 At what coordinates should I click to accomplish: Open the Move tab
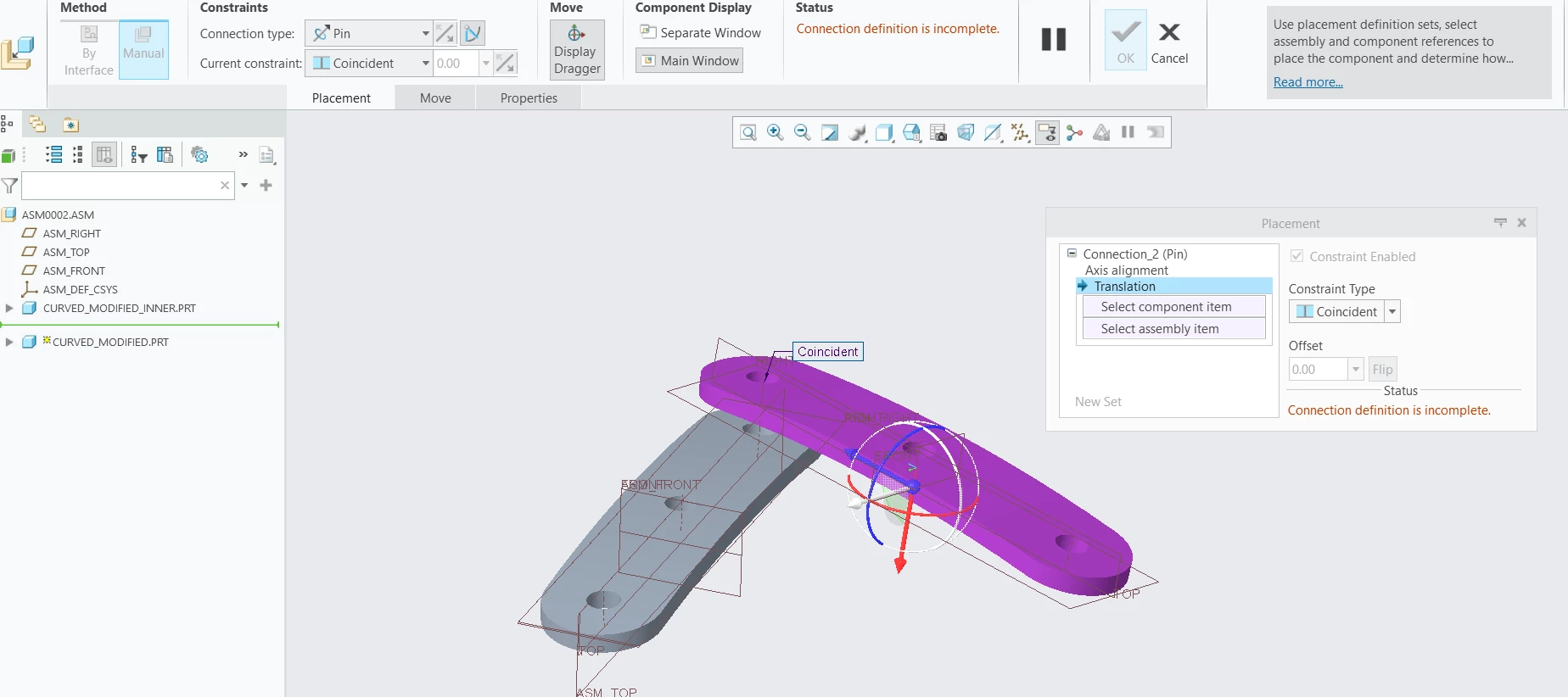click(x=435, y=98)
